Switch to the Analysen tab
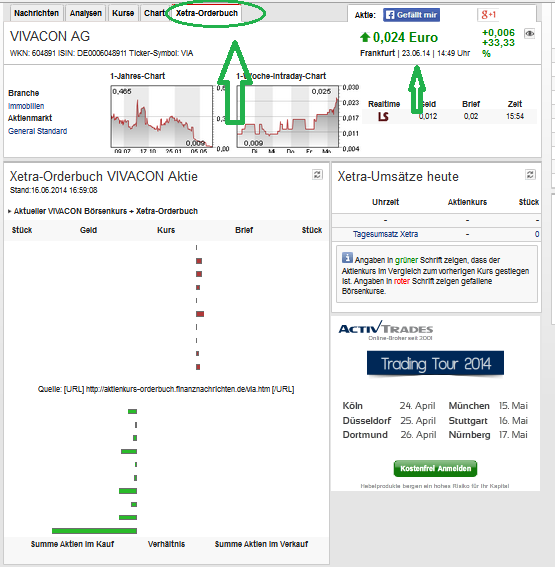This screenshot has width=555, height=567. pyautogui.click(x=86, y=13)
